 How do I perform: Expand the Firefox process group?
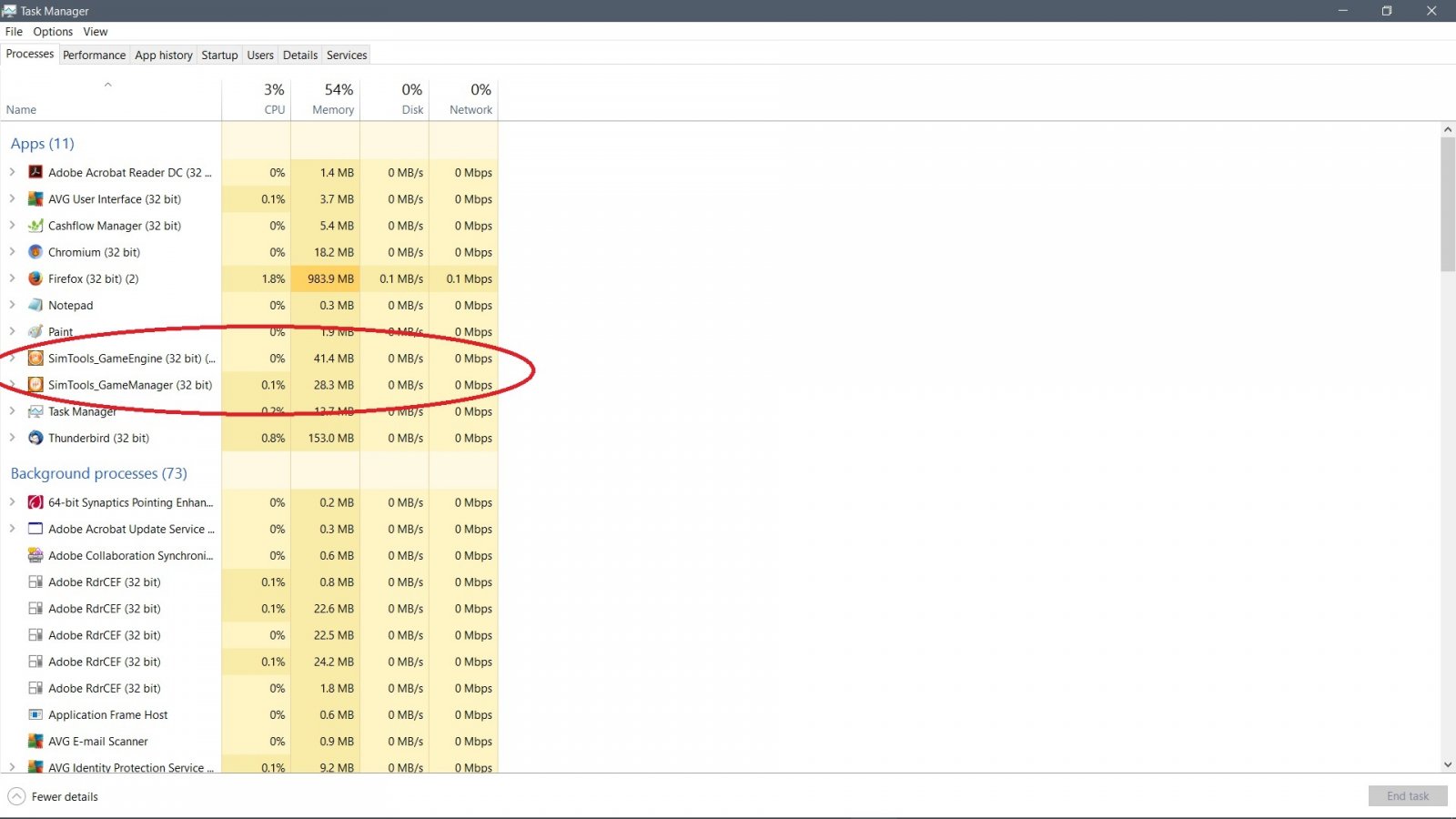pyautogui.click(x=12, y=278)
